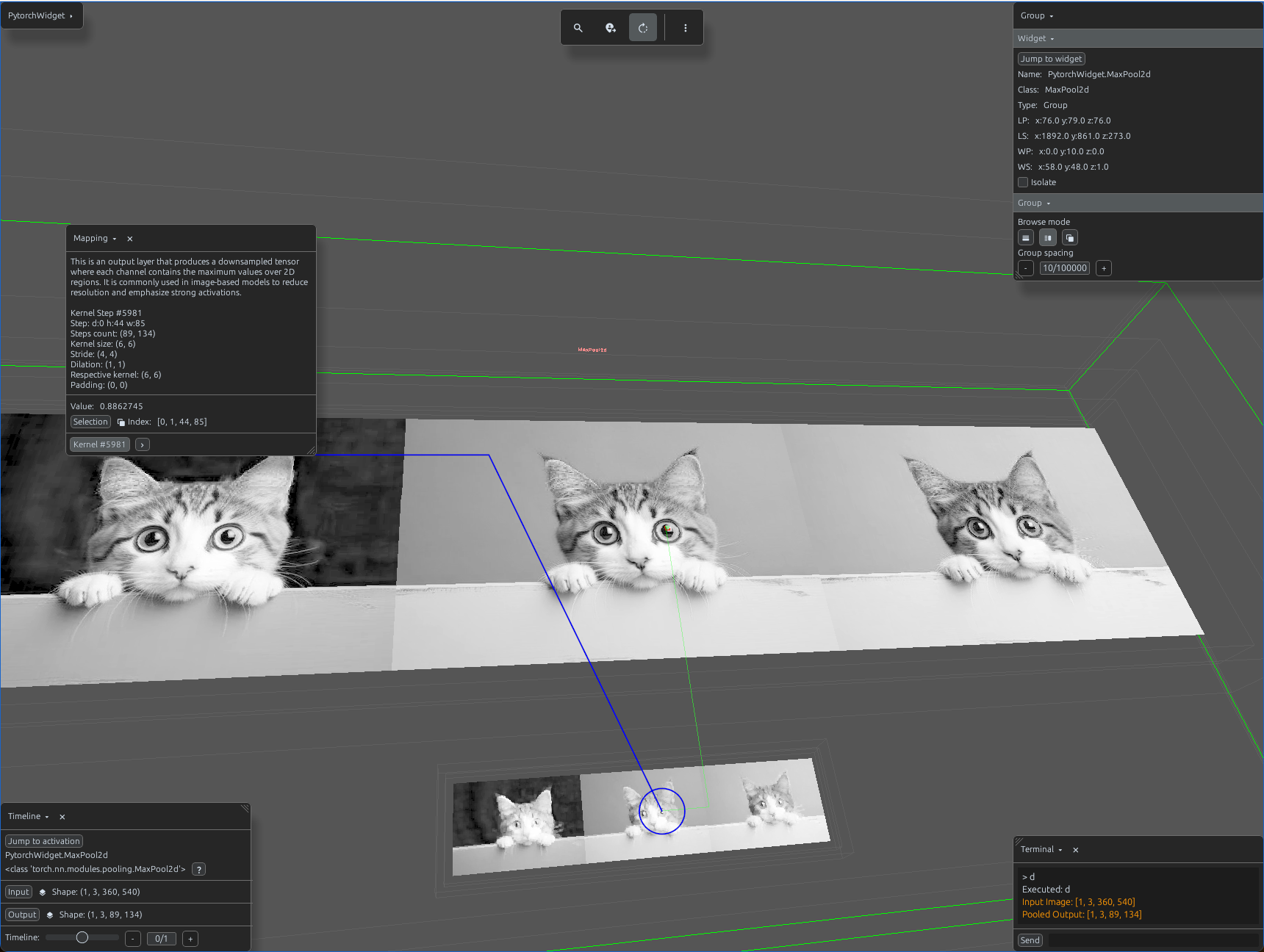
Task: Open the Timeline panel title menu
Action: pyautogui.click(x=29, y=817)
